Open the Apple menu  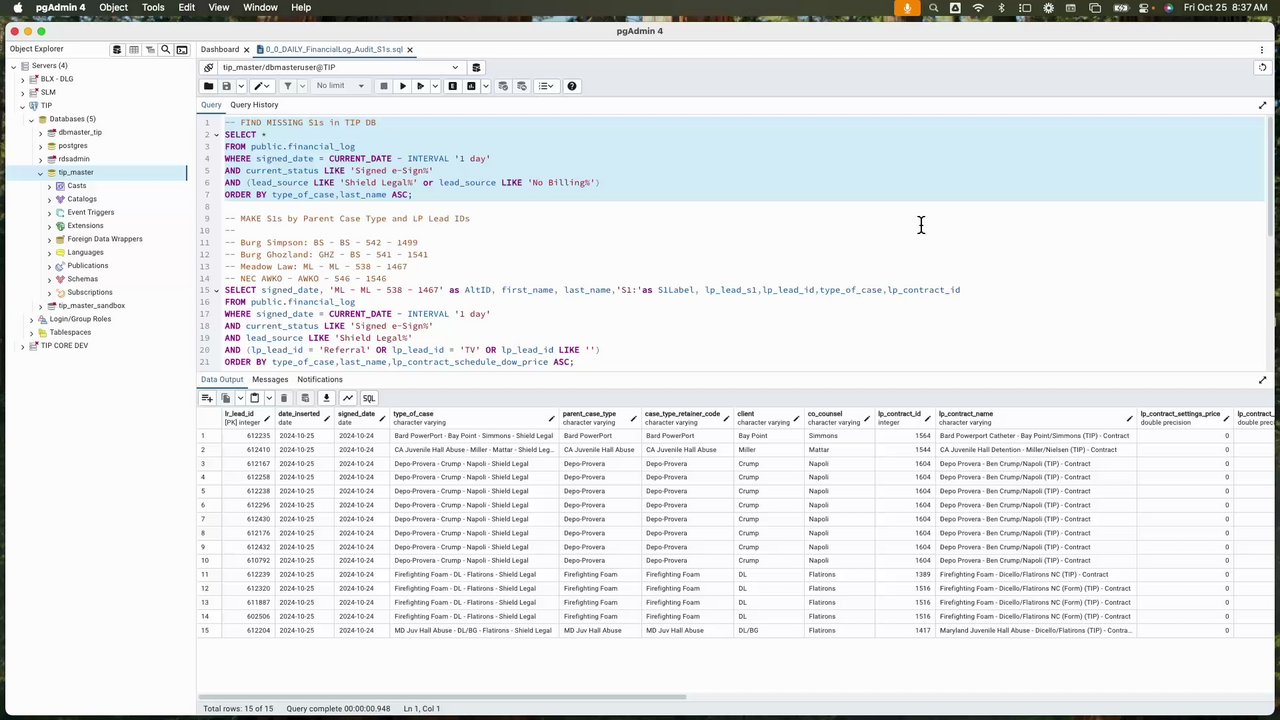17,7
